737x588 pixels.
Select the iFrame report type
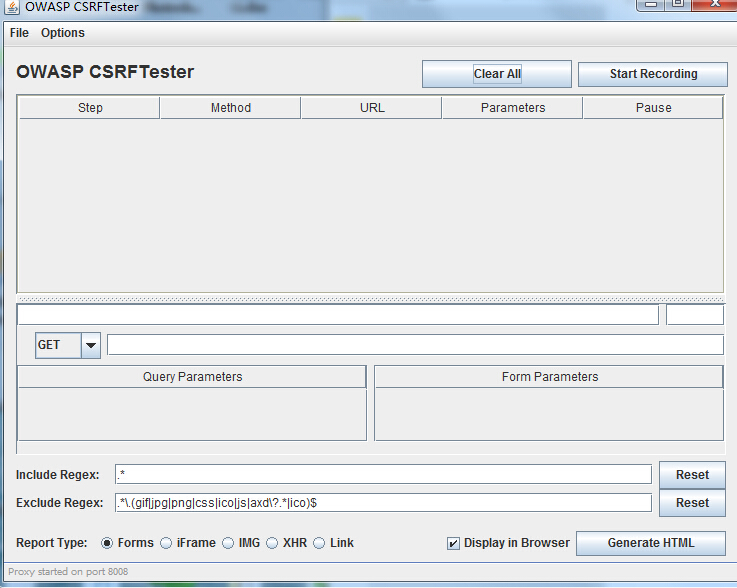pyautogui.click(x=166, y=543)
